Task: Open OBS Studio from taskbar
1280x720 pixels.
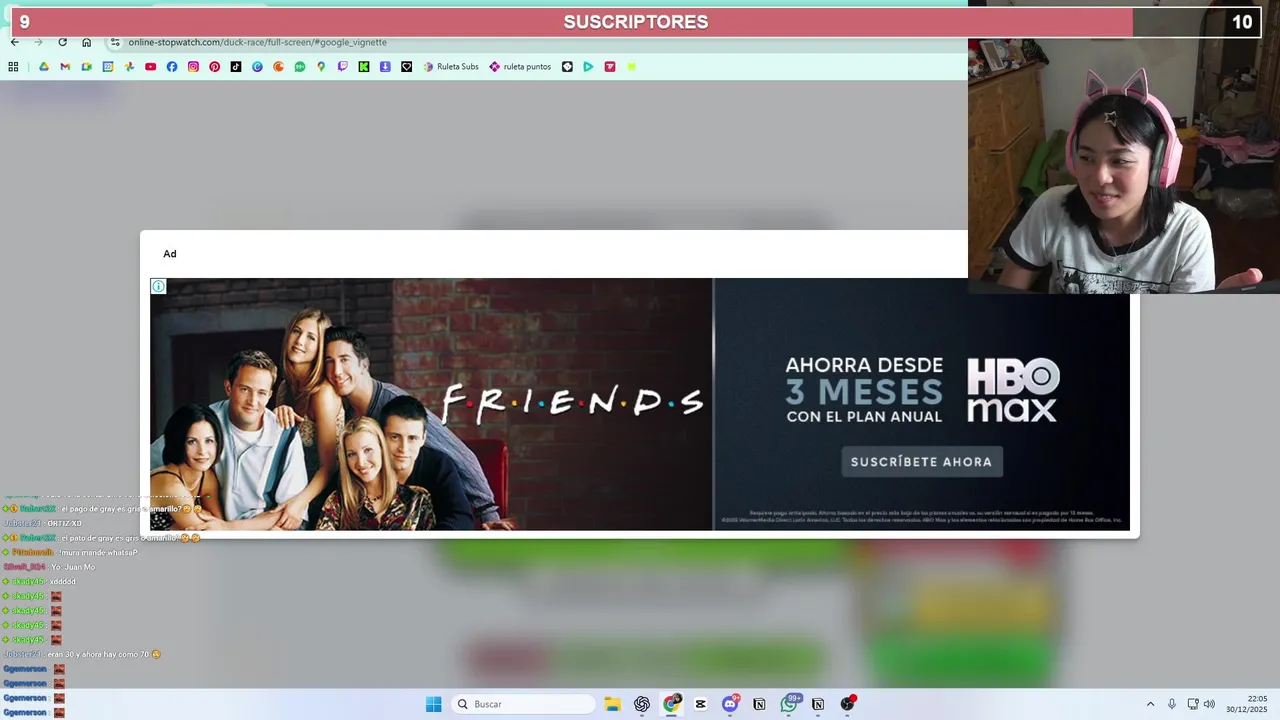Action: (x=848, y=704)
